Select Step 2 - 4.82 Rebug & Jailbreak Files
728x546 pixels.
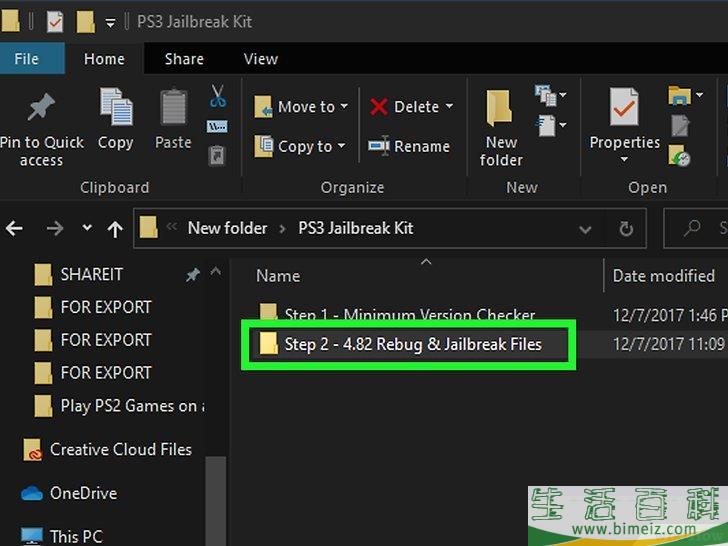[400, 344]
